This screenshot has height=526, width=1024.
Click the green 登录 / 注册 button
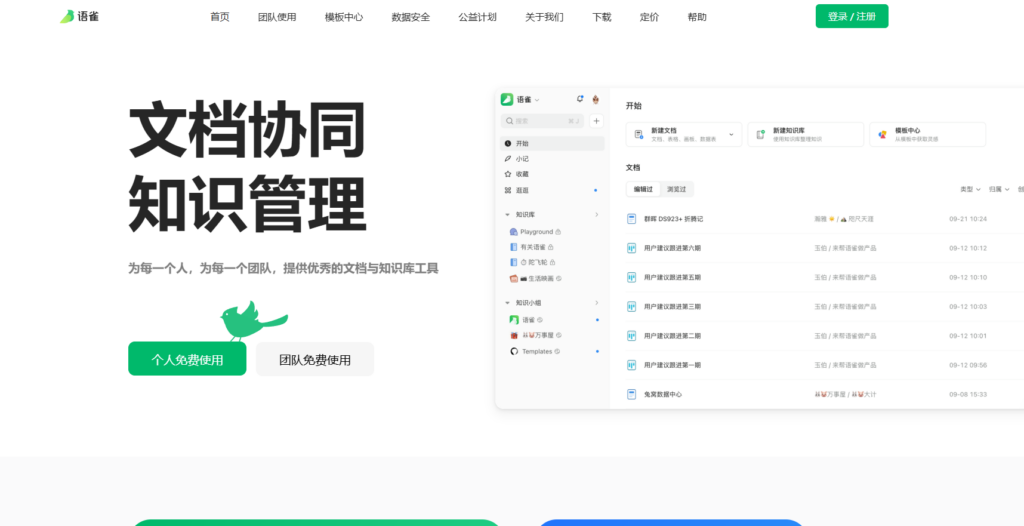click(x=852, y=16)
